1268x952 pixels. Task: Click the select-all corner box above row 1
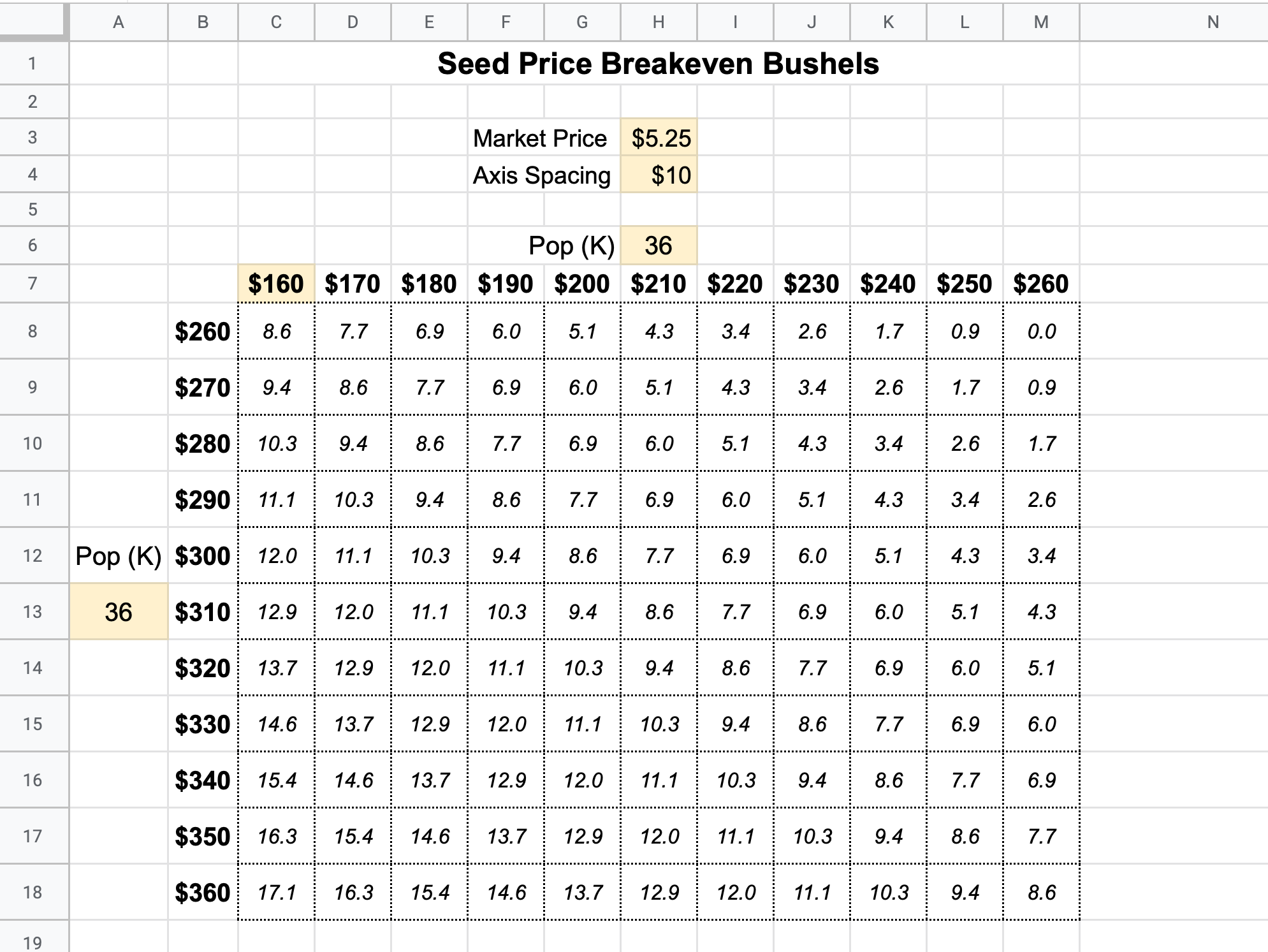tap(33, 21)
